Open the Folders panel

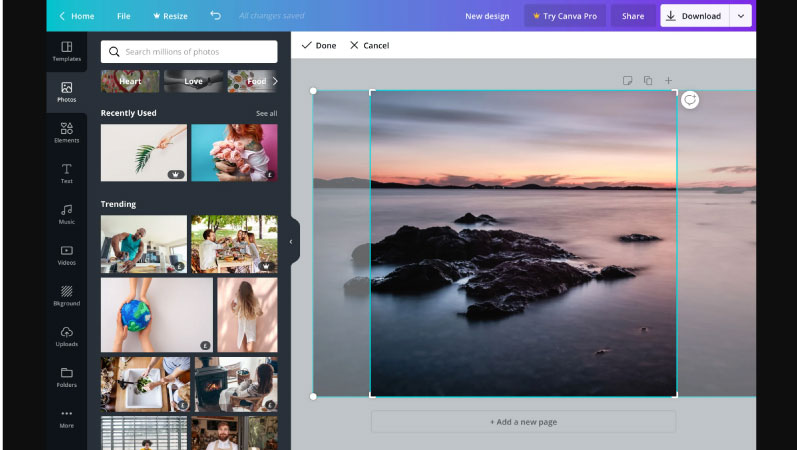66,378
